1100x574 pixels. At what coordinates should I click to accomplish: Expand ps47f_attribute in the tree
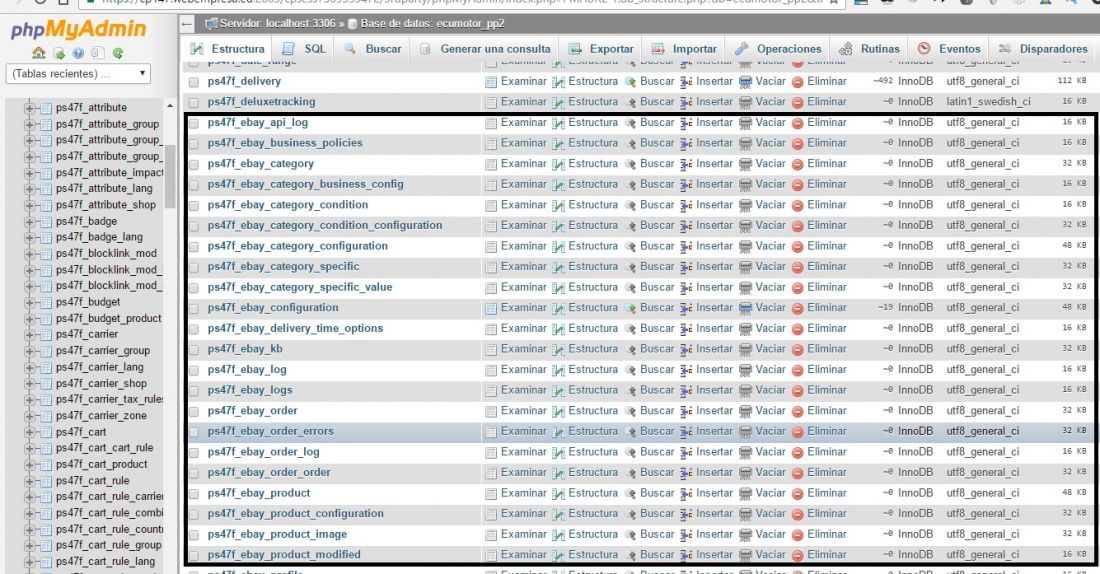(29, 108)
